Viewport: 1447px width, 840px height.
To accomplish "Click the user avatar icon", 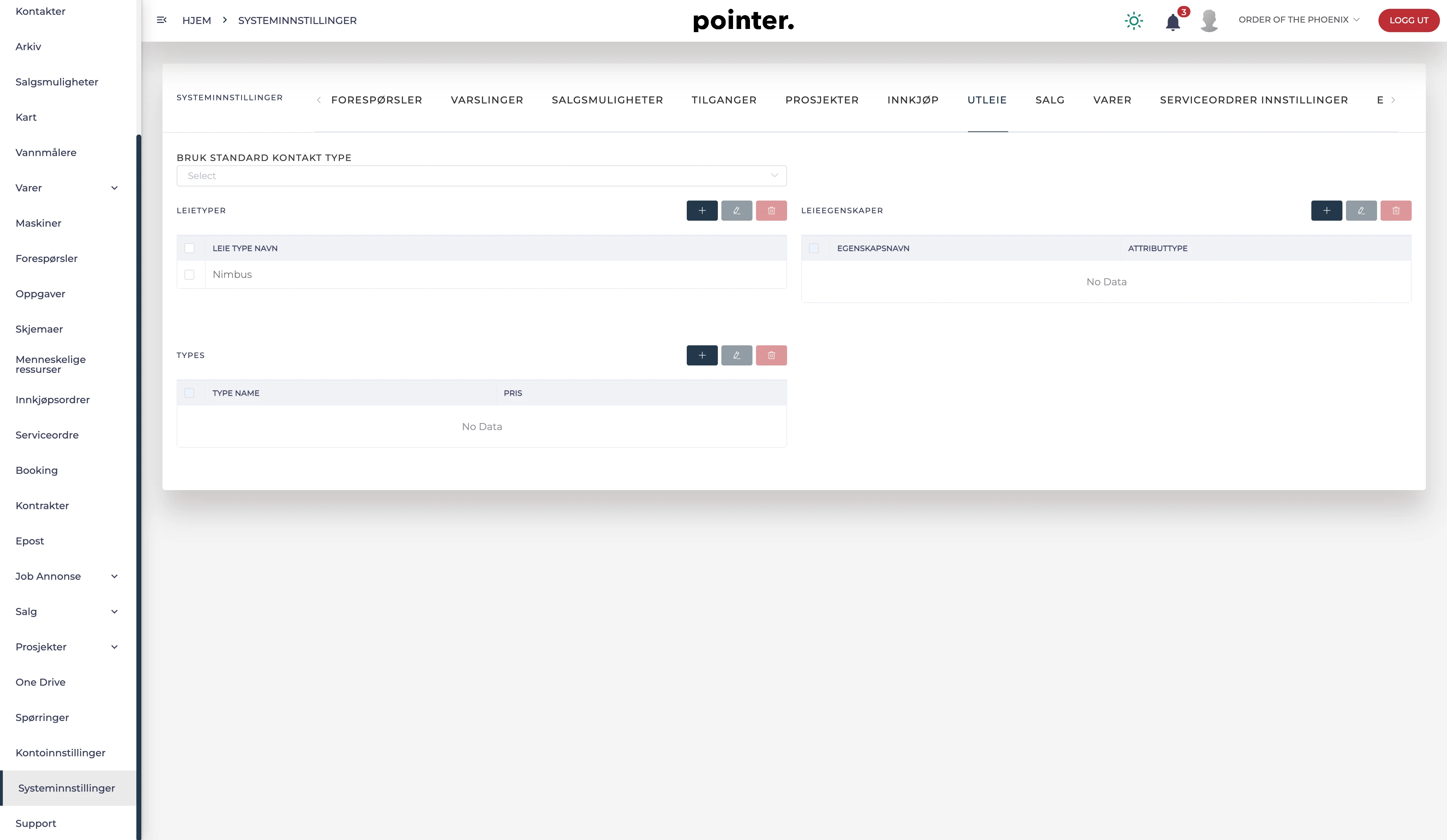I will 1209,20.
